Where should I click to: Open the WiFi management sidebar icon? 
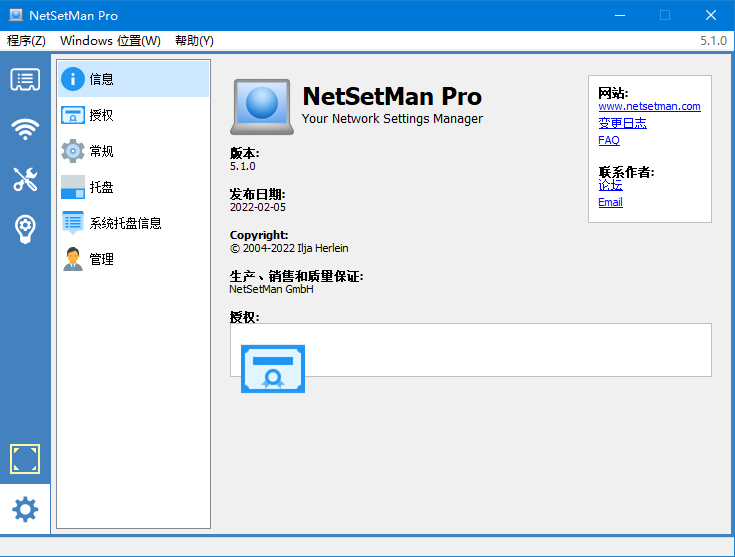tap(25, 129)
